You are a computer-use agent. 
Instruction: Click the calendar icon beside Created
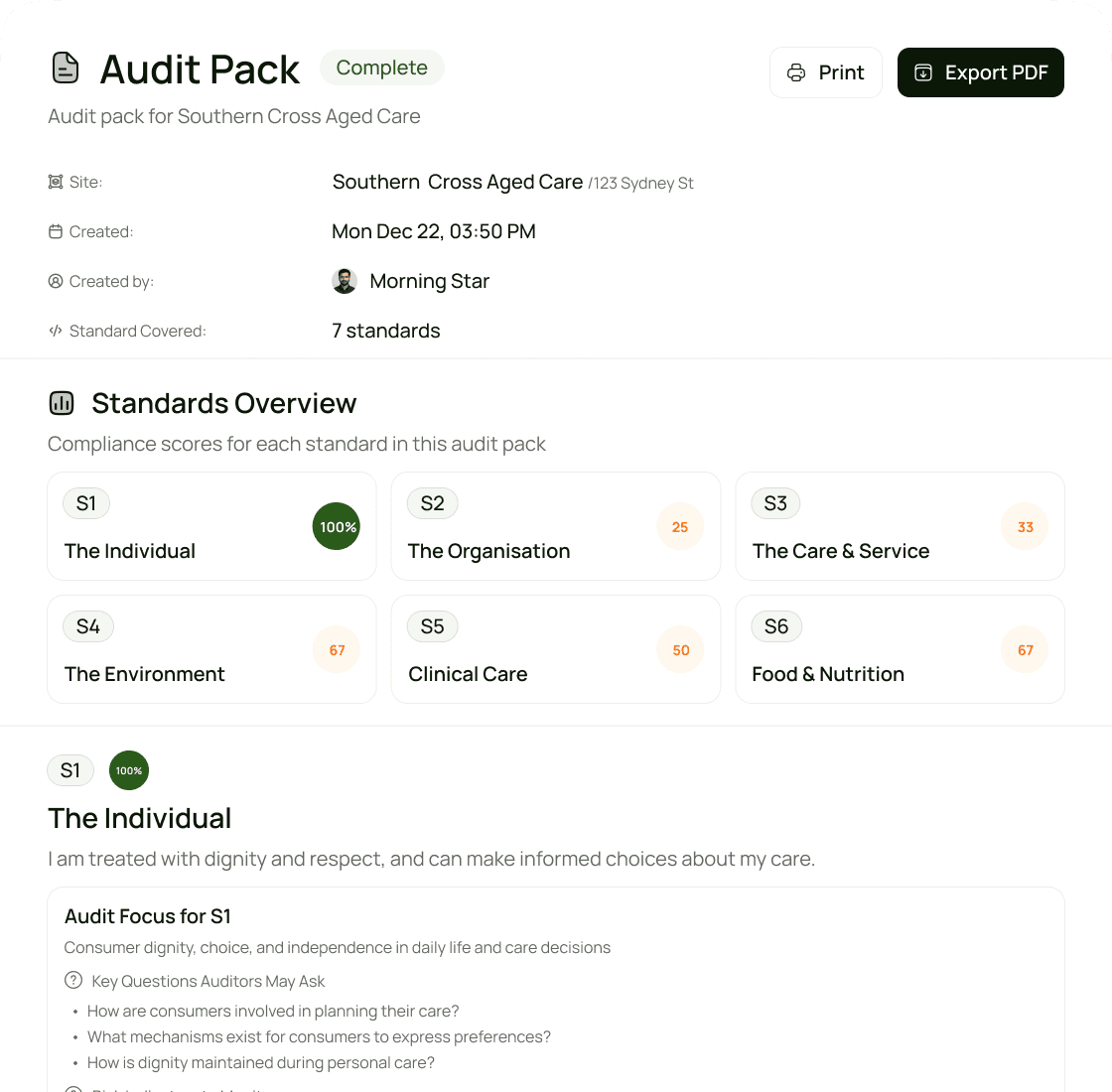click(55, 231)
